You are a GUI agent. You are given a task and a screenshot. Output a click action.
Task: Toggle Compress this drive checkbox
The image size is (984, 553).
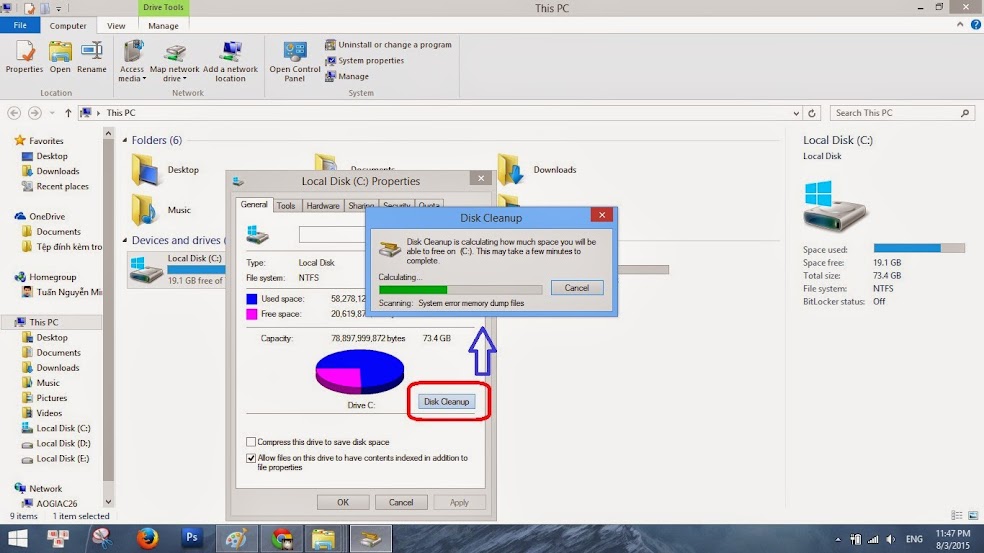tap(251, 442)
